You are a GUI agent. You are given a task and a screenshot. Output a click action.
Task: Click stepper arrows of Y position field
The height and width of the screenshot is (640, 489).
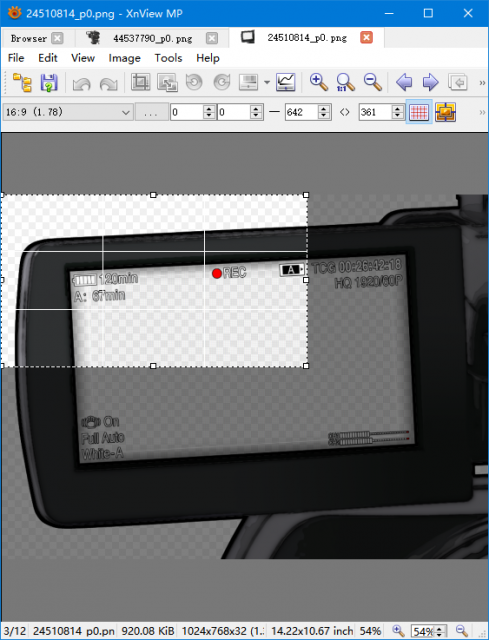pos(256,112)
